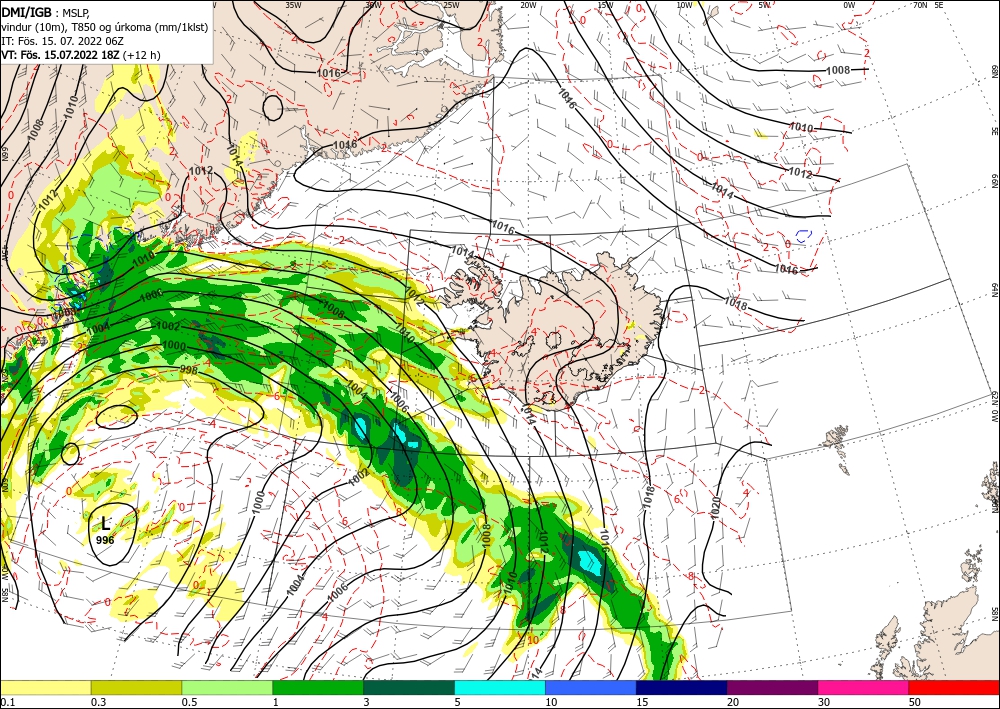
Task: Click the '998' isobar label
Action: (188, 370)
